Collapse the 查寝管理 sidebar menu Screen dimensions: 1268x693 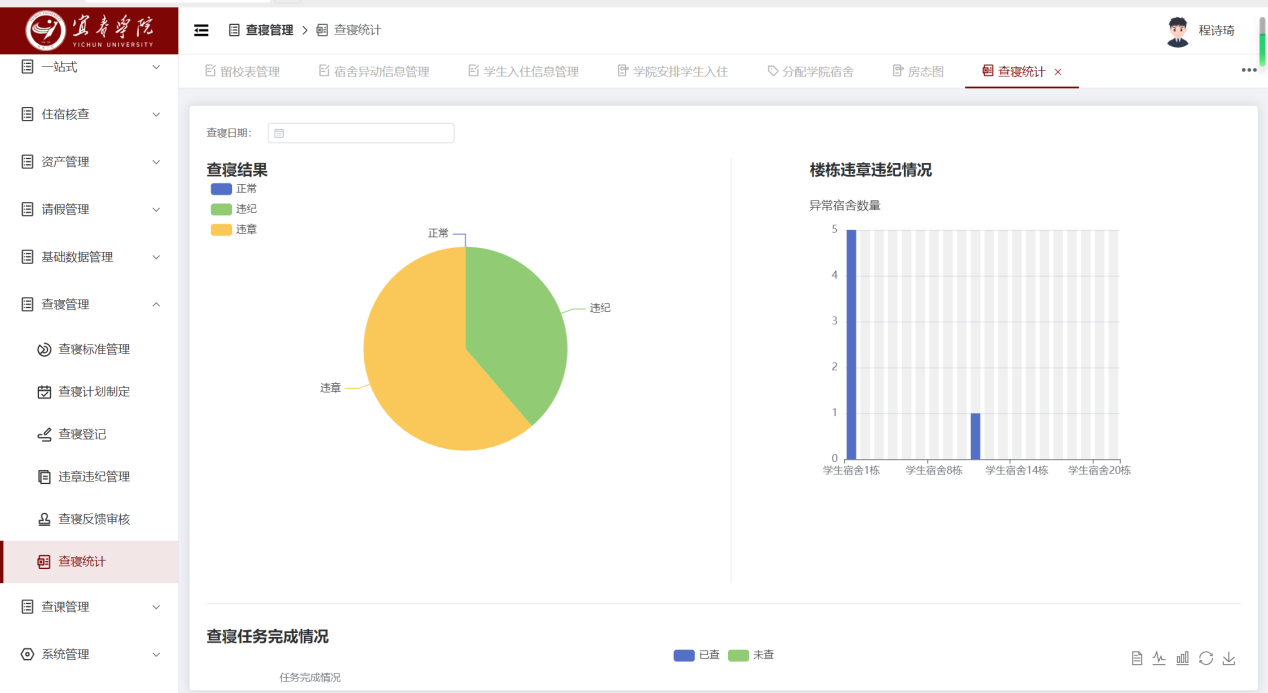[x=90, y=304]
